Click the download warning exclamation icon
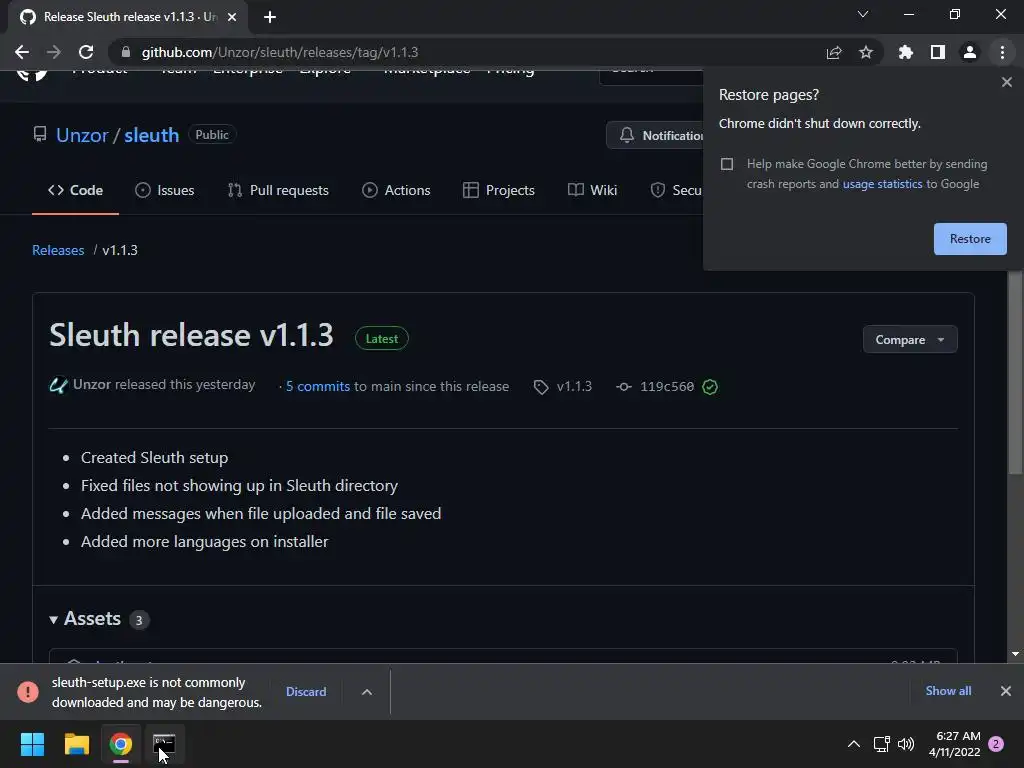This screenshot has height=768, width=1024. pos(27,692)
